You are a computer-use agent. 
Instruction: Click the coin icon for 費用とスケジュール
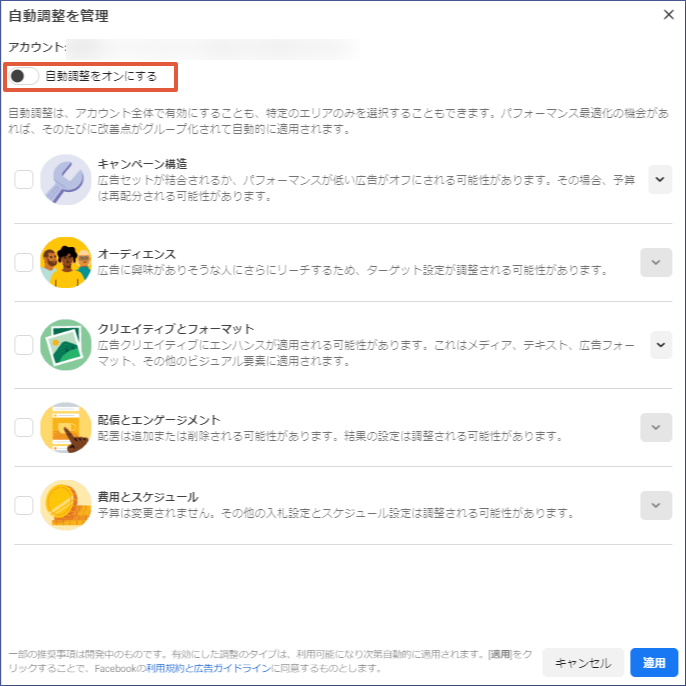click(x=66, y=505)
